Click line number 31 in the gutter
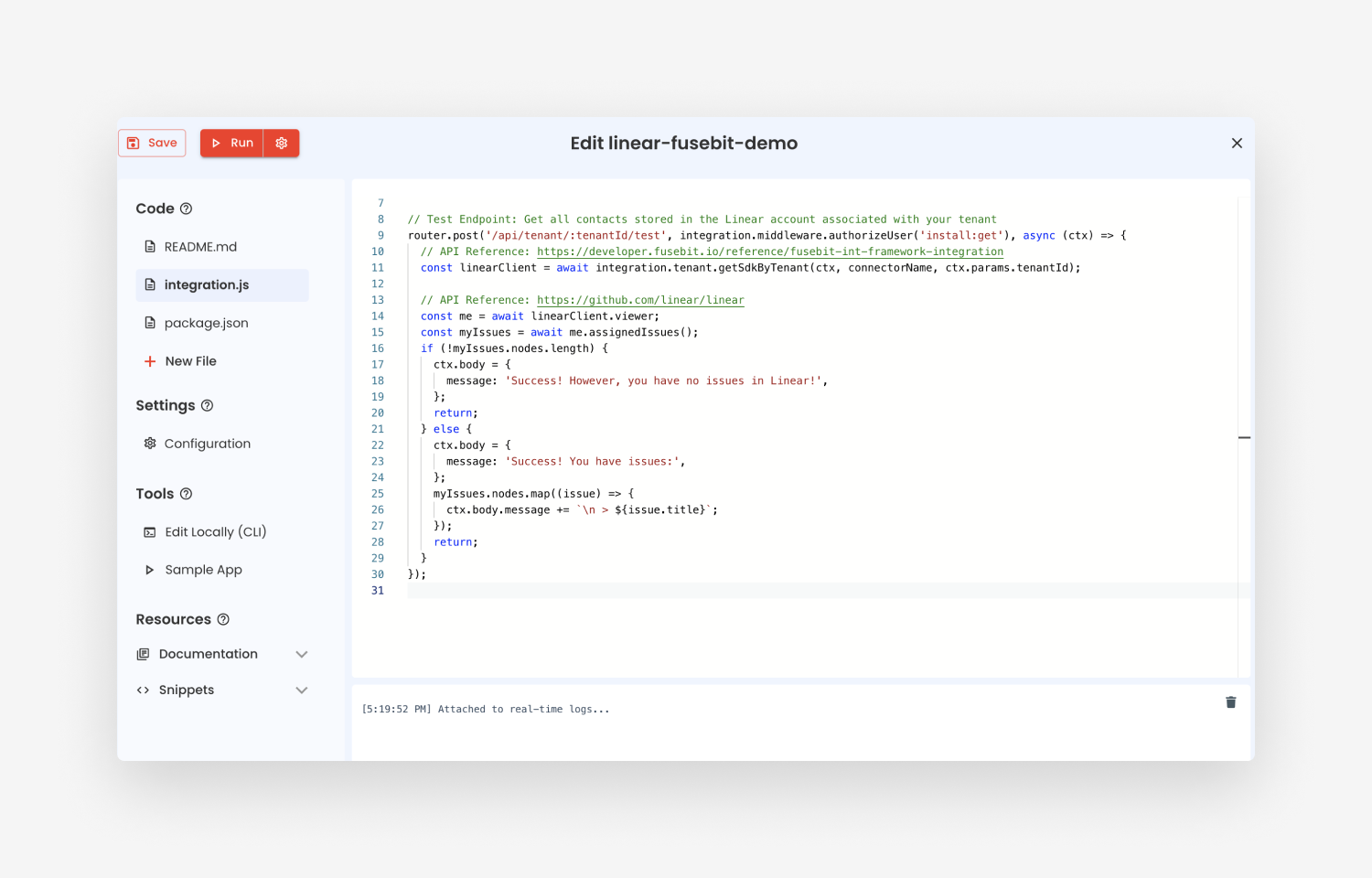 tap(378, 591)
